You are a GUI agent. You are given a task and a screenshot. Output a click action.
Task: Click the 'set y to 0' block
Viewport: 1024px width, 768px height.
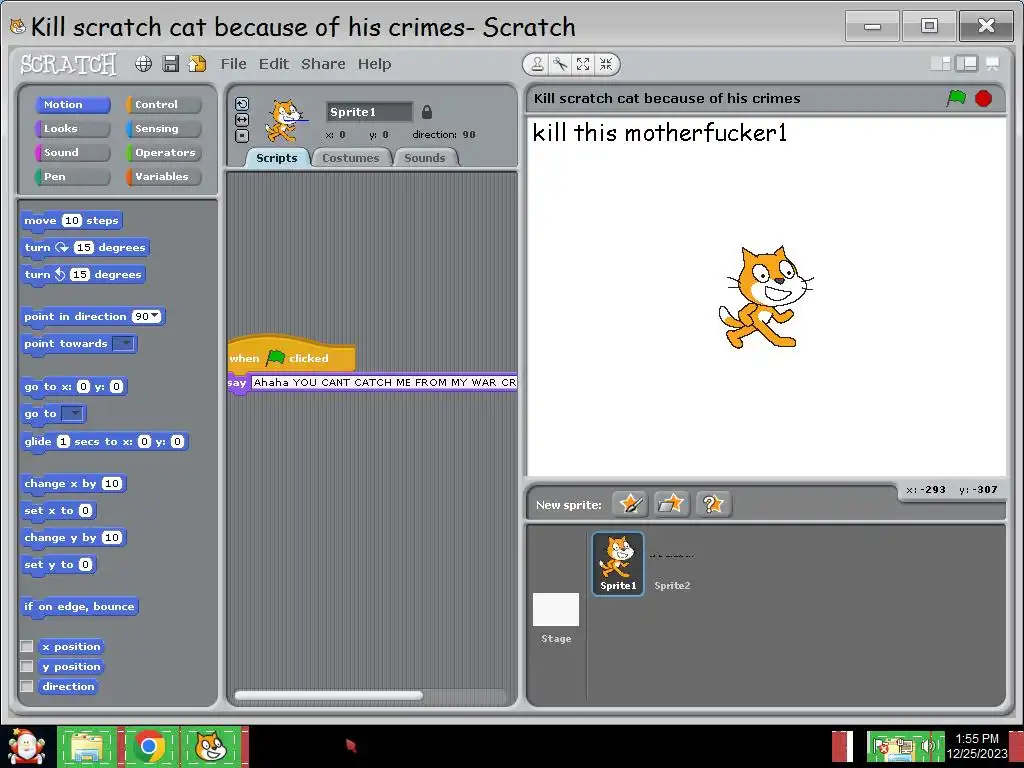(58, 564)
